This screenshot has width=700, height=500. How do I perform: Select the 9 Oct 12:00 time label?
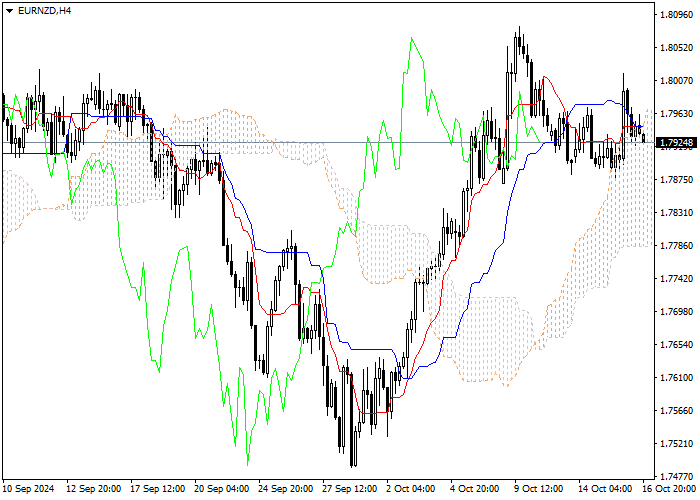(538, 489)
